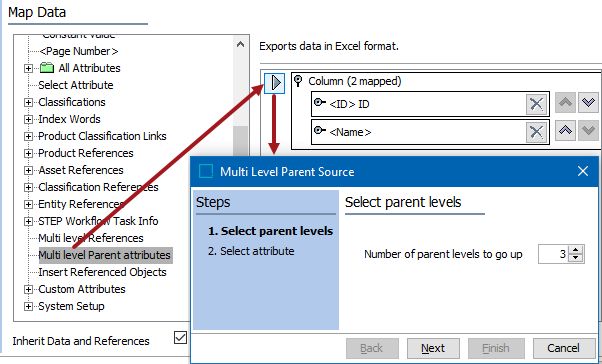Viewport: 602px width, 364px height.
Task: Click the Cancel button
Action: [563, 348]
